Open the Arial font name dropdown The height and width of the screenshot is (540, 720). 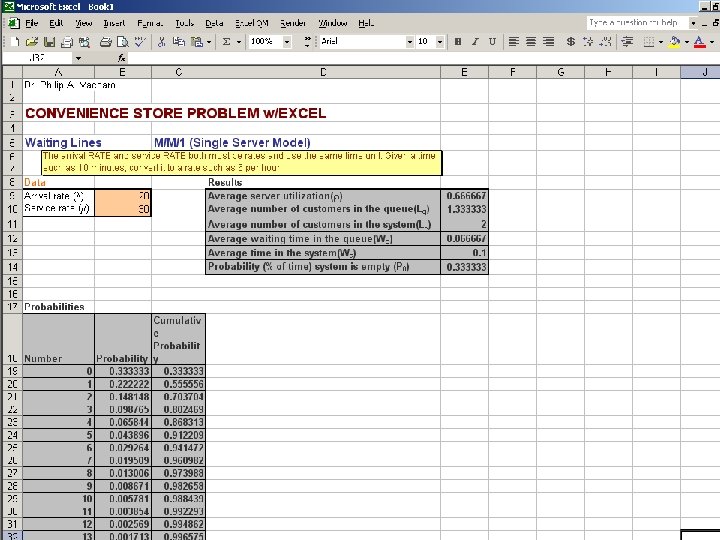[410, 42]
